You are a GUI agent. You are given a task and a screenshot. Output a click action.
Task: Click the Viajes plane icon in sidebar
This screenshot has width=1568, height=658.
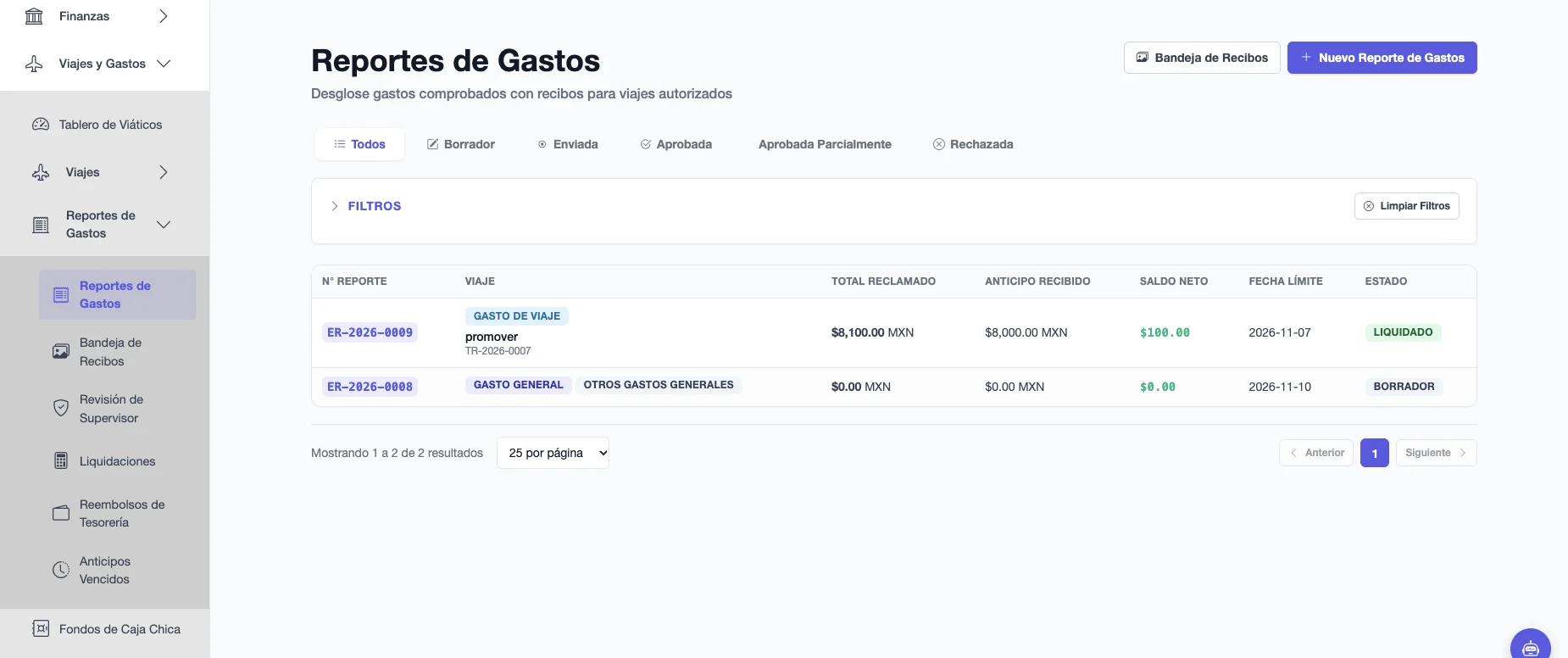click(41, 172)
